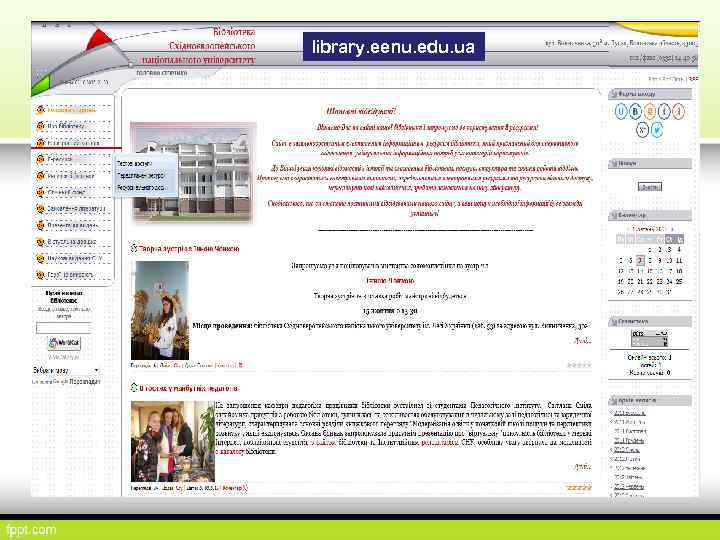Open the blue 'U' social share icon
Screen dimensions: 720x540
(x=621, y=111)
